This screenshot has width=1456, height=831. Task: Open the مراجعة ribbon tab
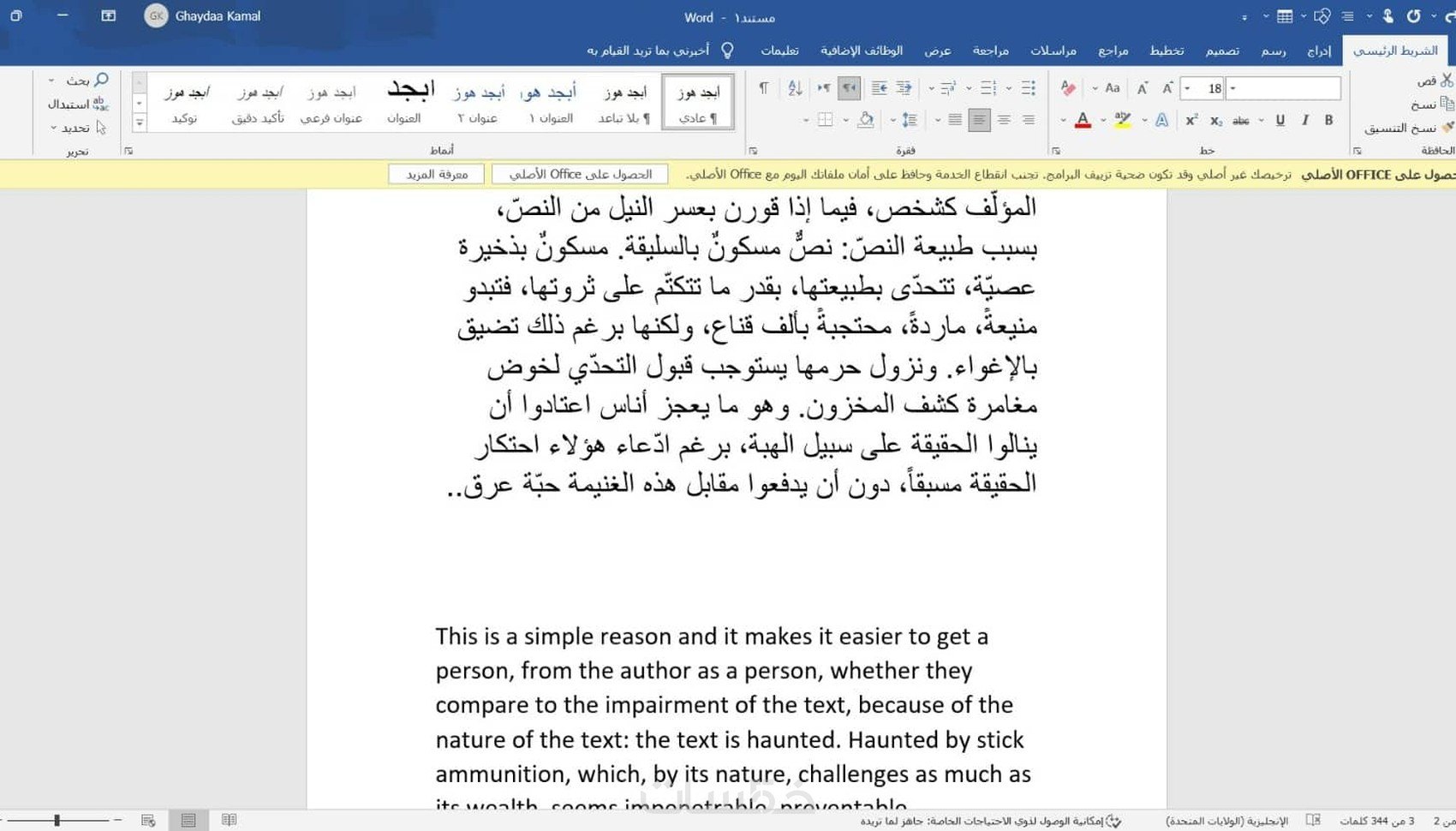pos(990,50)
